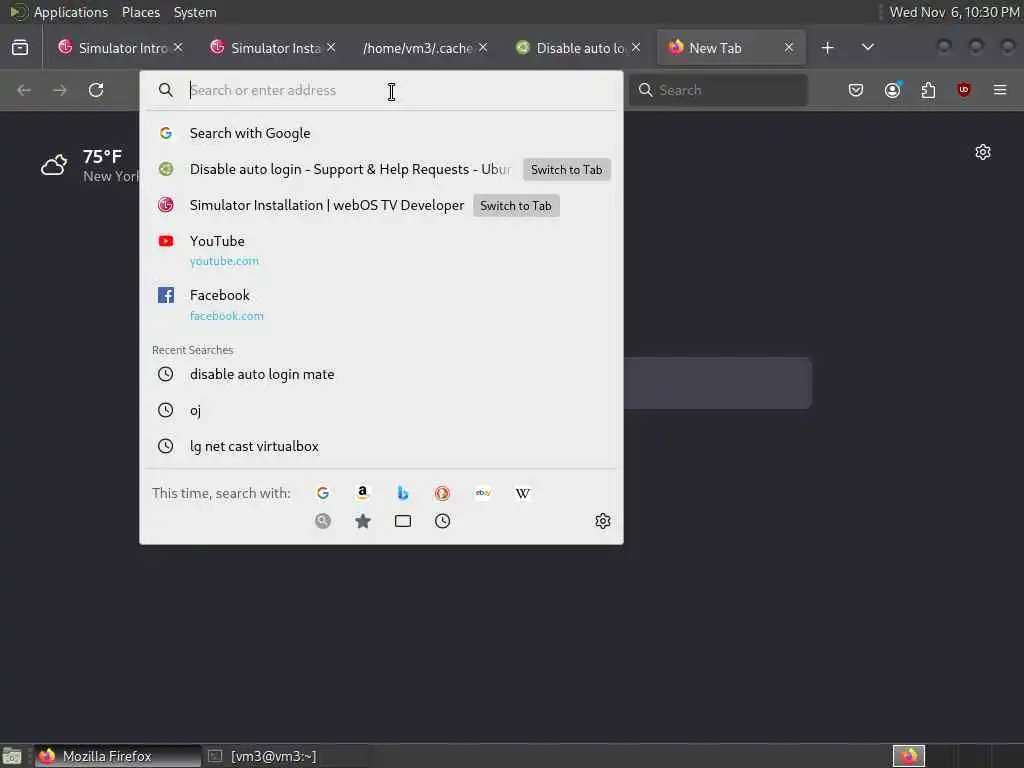Search this time with Amazon icon
The height and width of the screenshot is (768, 1024).
tap(362, 492)
